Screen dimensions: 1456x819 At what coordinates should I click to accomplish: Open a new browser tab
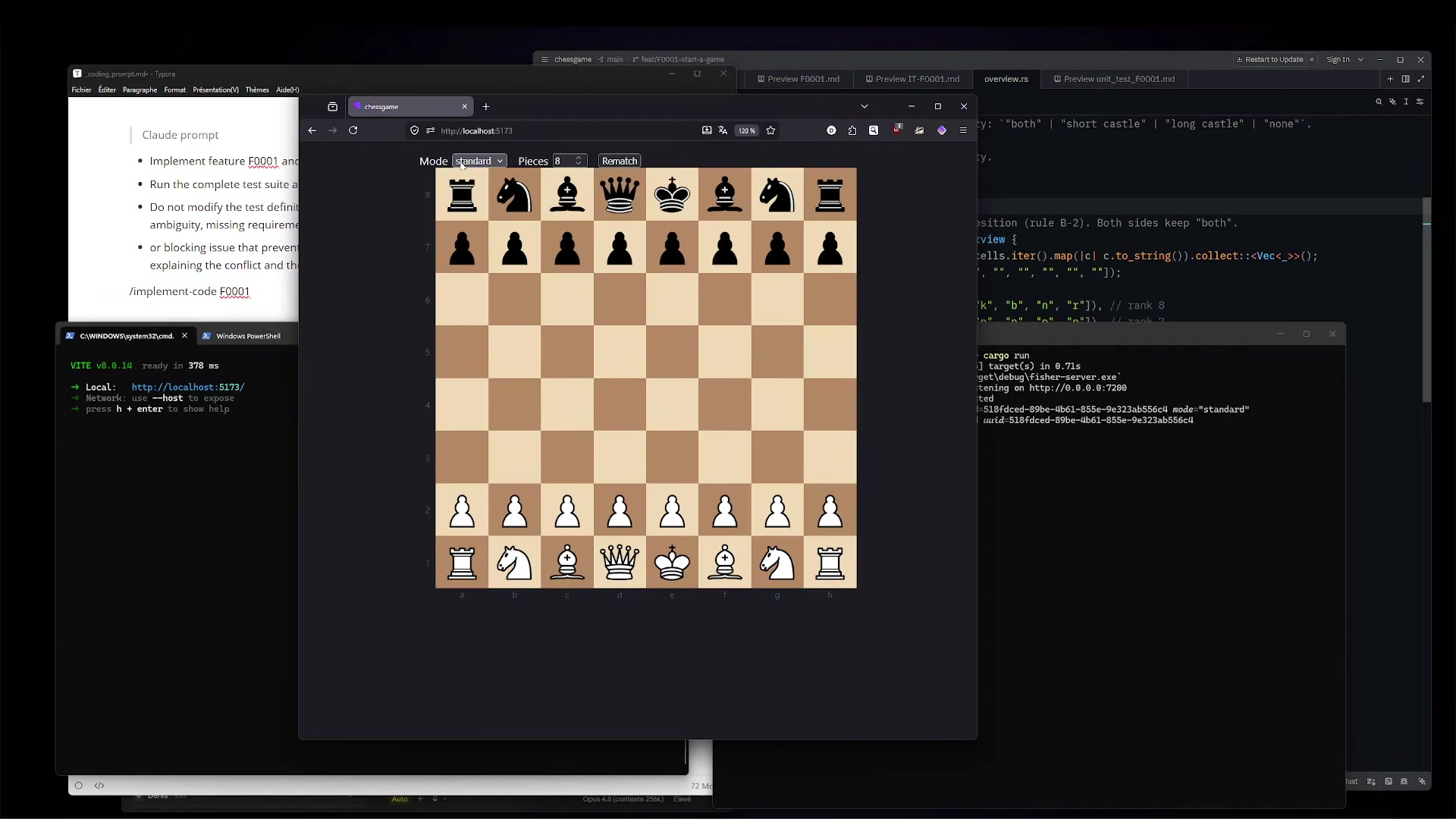486,107
